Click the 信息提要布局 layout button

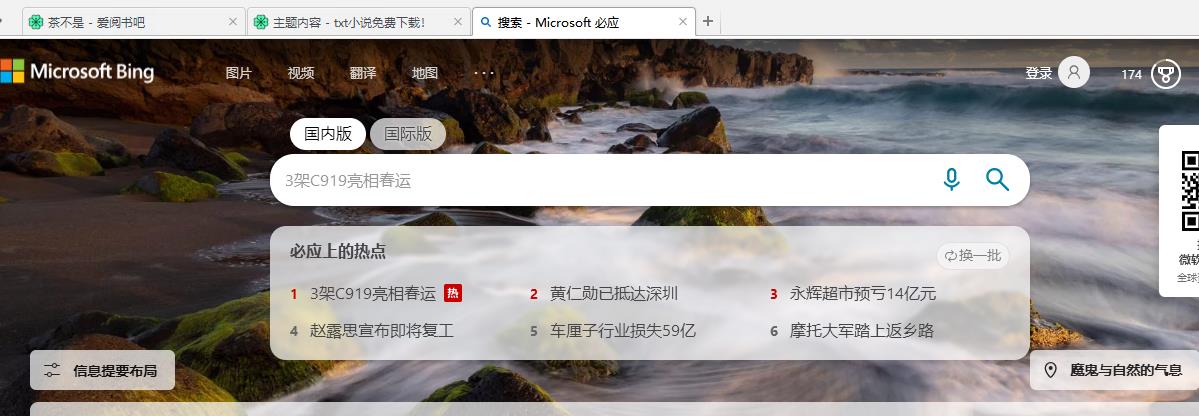(102, 370)
